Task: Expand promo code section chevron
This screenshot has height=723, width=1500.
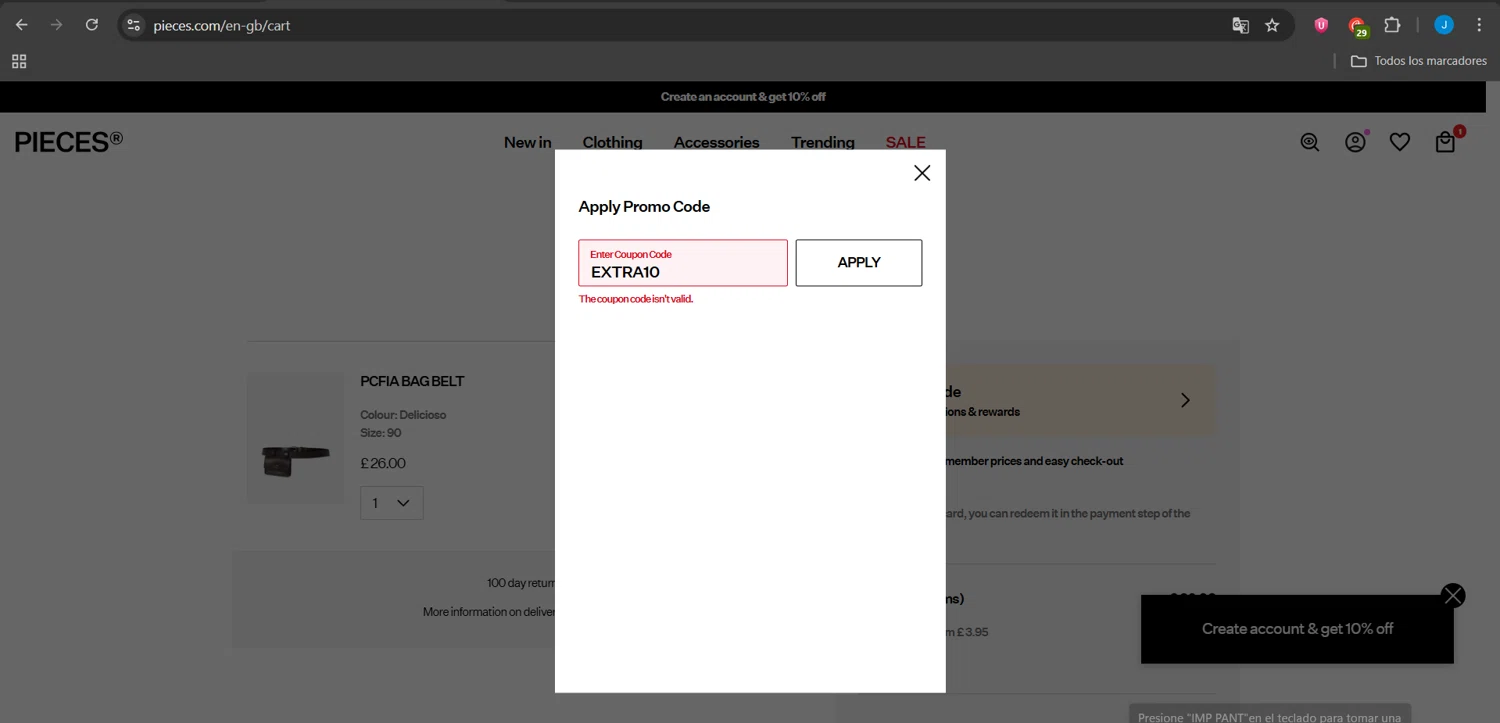Action: [x=1185, y=400]
